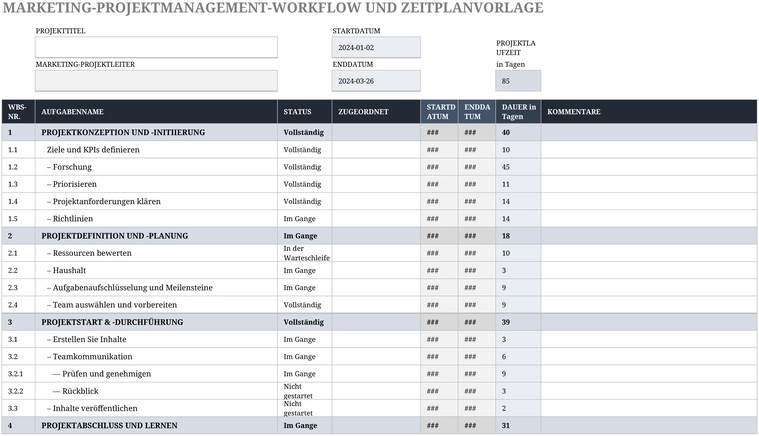Select the Projektanforderungen klären cell
The height and width of the screenshot is (436, 759).
pos(156,201)
